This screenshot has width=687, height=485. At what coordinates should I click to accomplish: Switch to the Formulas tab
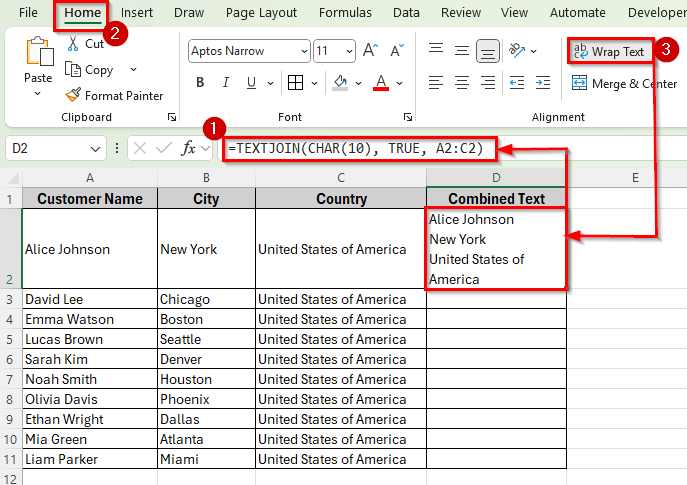coord(345,13)
